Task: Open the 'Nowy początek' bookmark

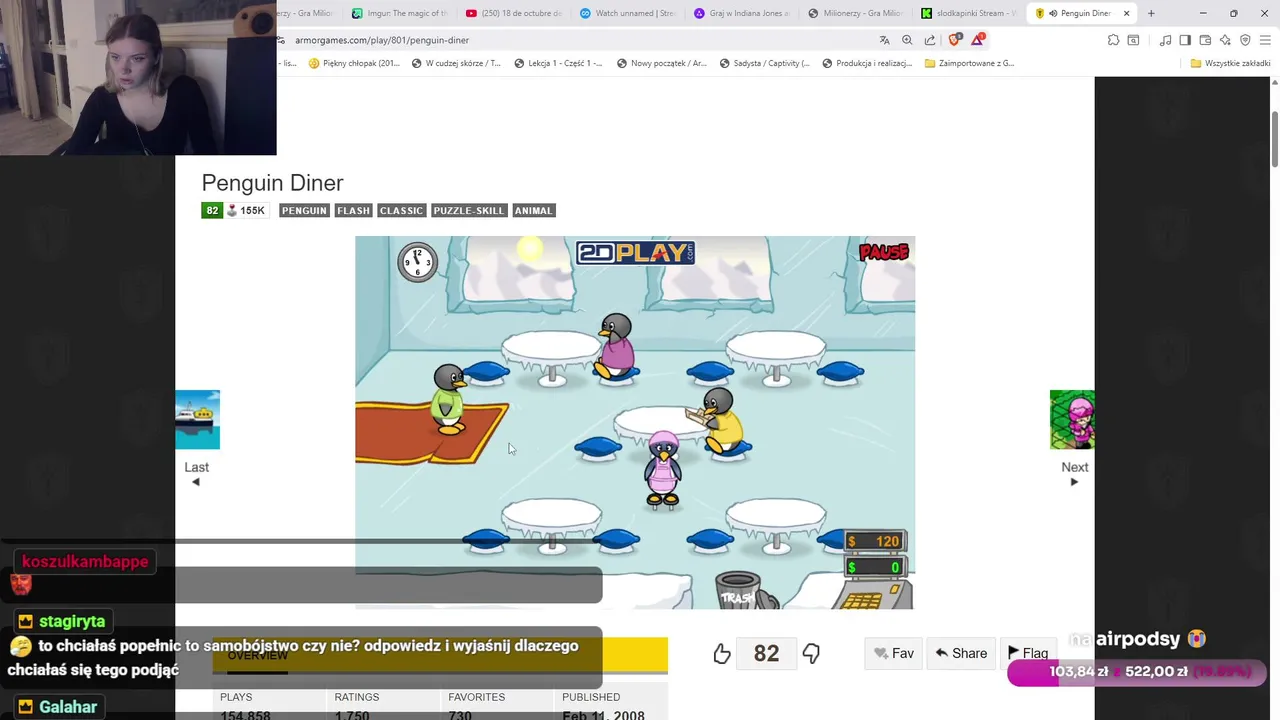Action: click(662, 63)
